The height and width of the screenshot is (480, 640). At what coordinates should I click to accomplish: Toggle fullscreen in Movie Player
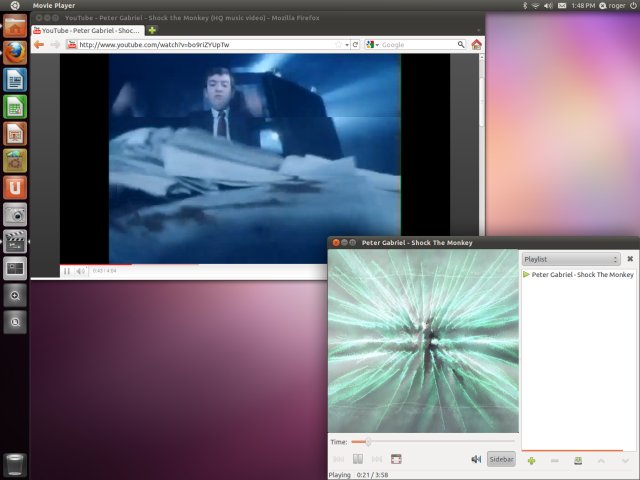point(396,459)
